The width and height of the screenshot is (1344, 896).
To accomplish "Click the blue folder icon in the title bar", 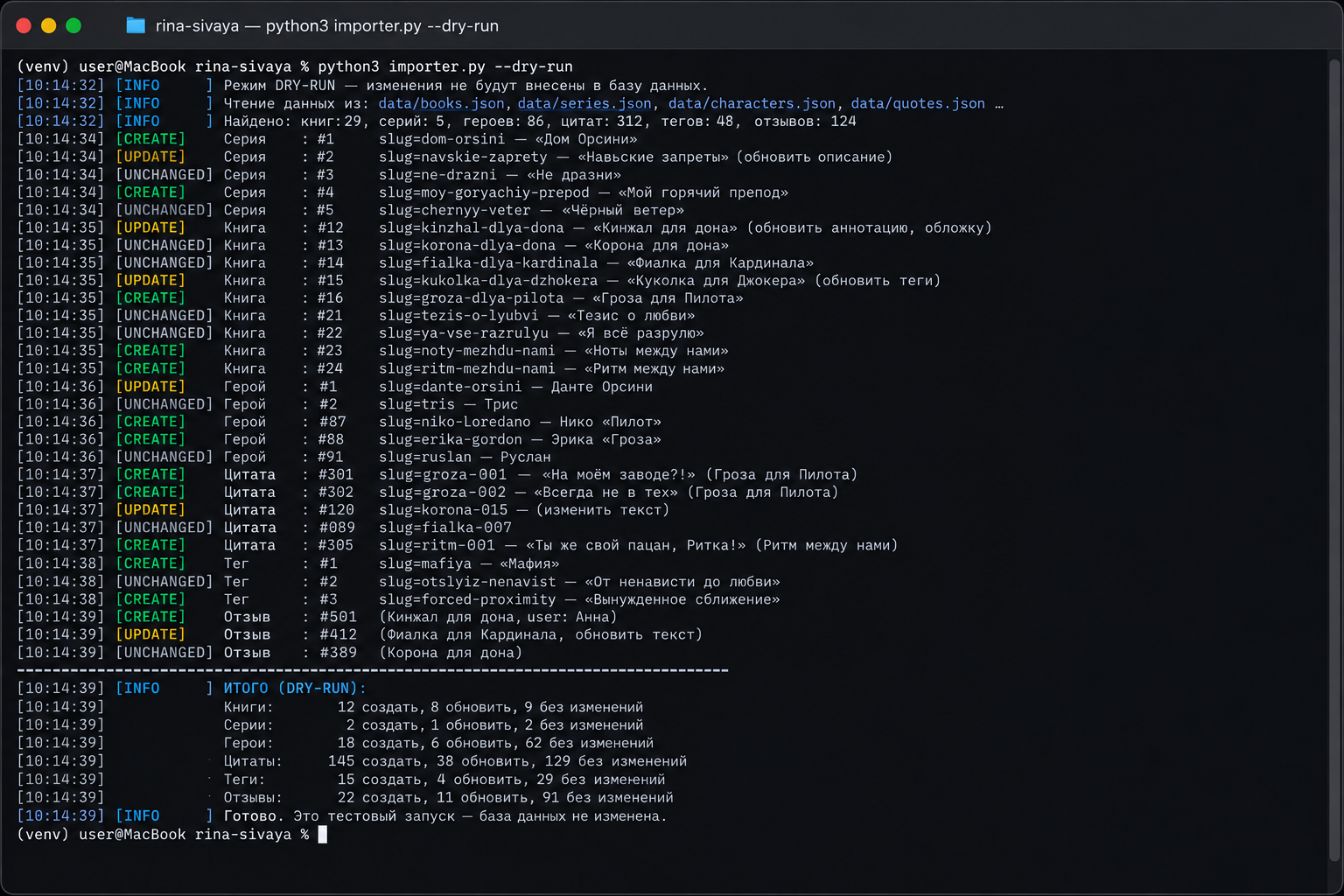I will point(136,25).
